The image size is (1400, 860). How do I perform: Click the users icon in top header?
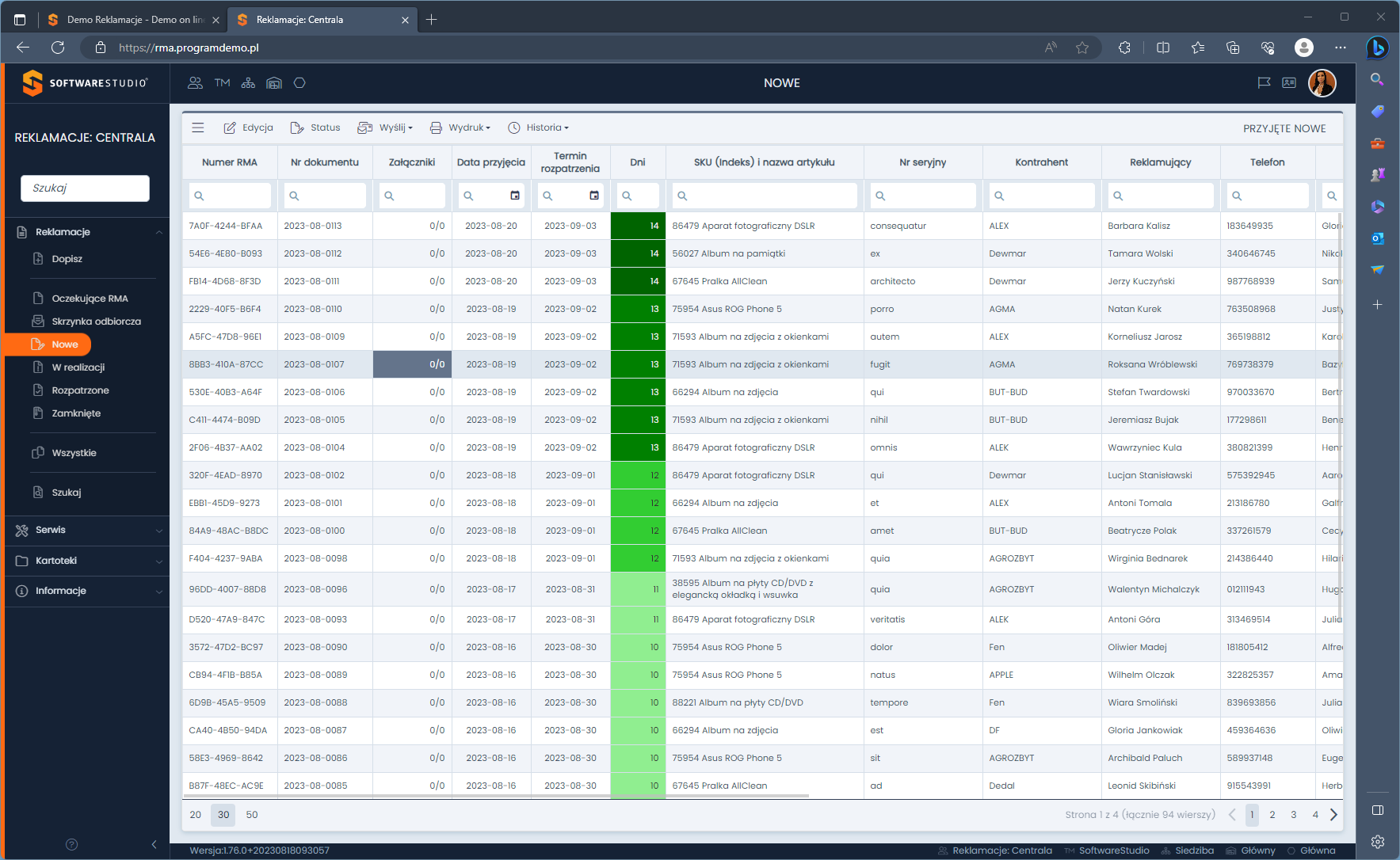point(195,83)
